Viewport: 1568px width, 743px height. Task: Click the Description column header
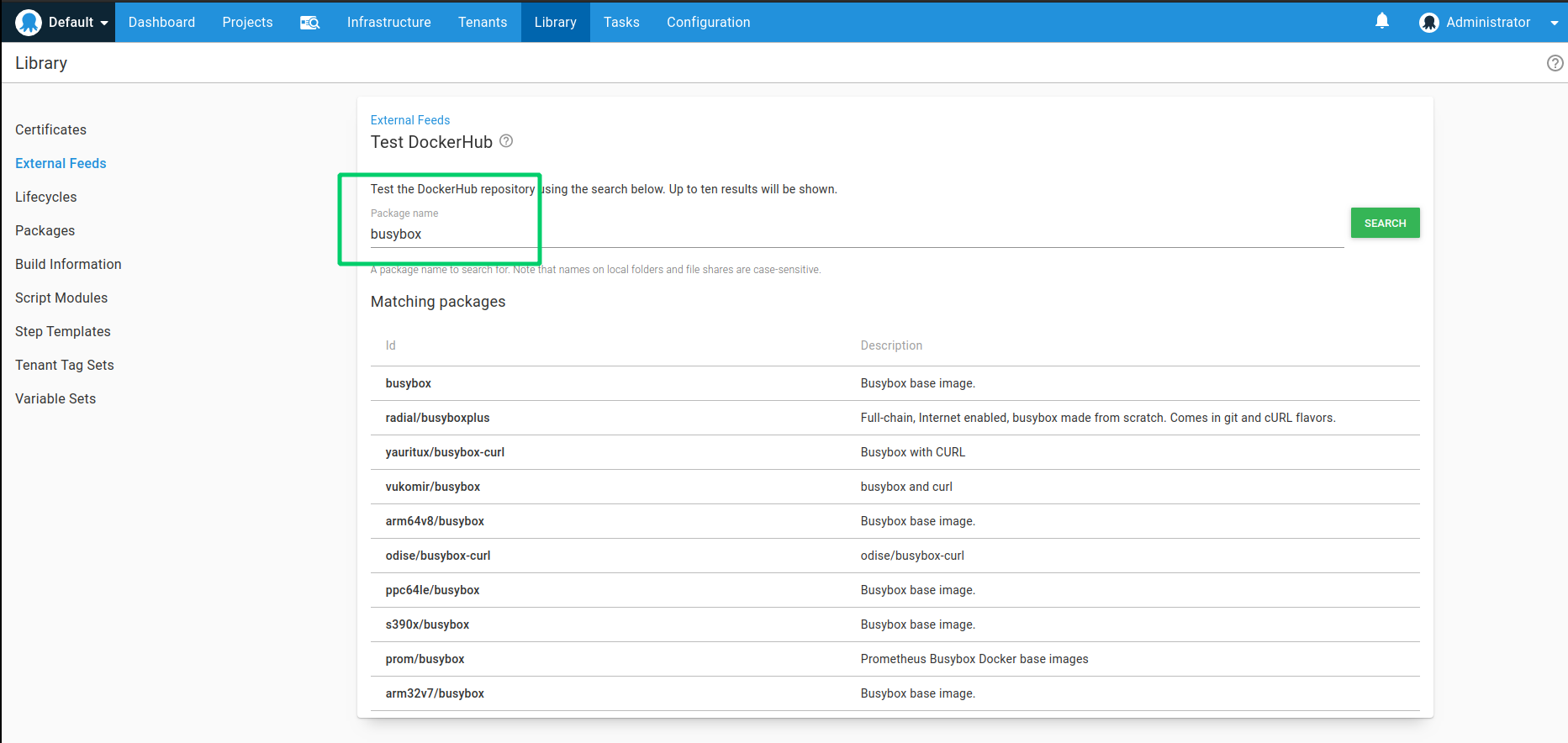pos(891,345)
